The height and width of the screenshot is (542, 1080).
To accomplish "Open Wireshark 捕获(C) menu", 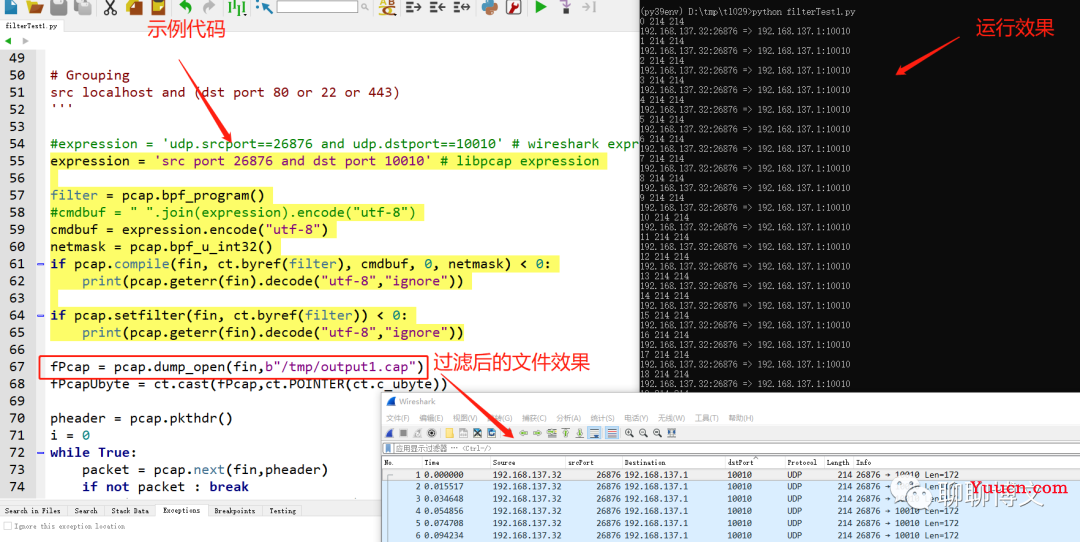I will (x=534, y=418).
